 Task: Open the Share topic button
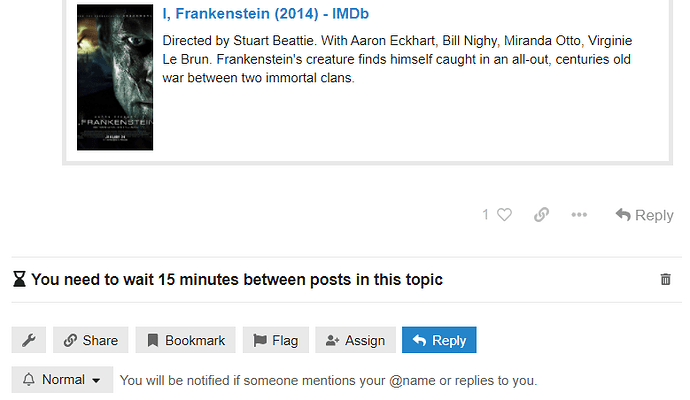click(90, 340)
